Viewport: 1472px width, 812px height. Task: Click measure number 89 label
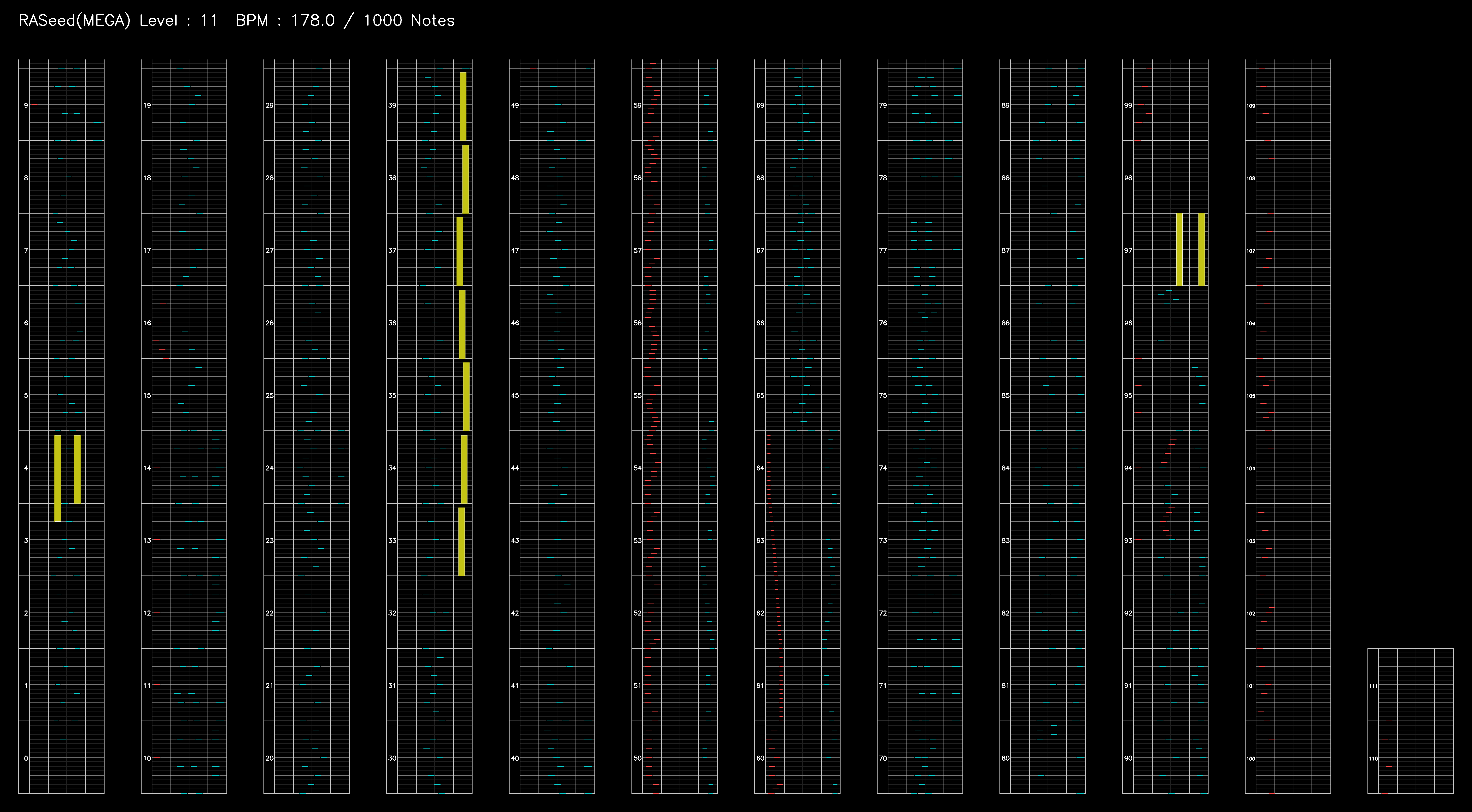pos(1005,105)
